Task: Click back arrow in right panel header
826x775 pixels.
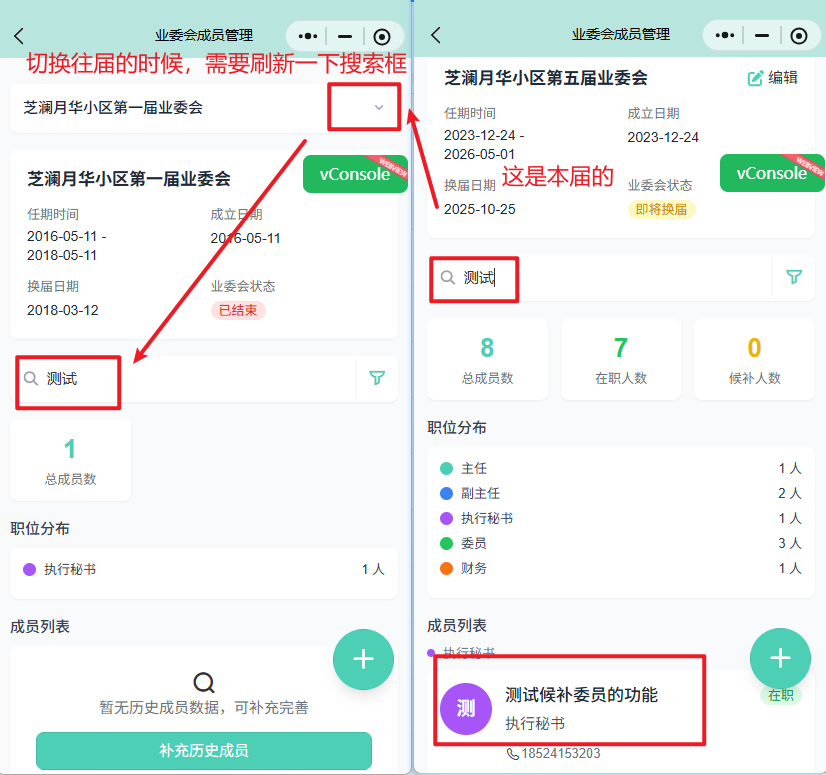Action: tap(436, 35)
